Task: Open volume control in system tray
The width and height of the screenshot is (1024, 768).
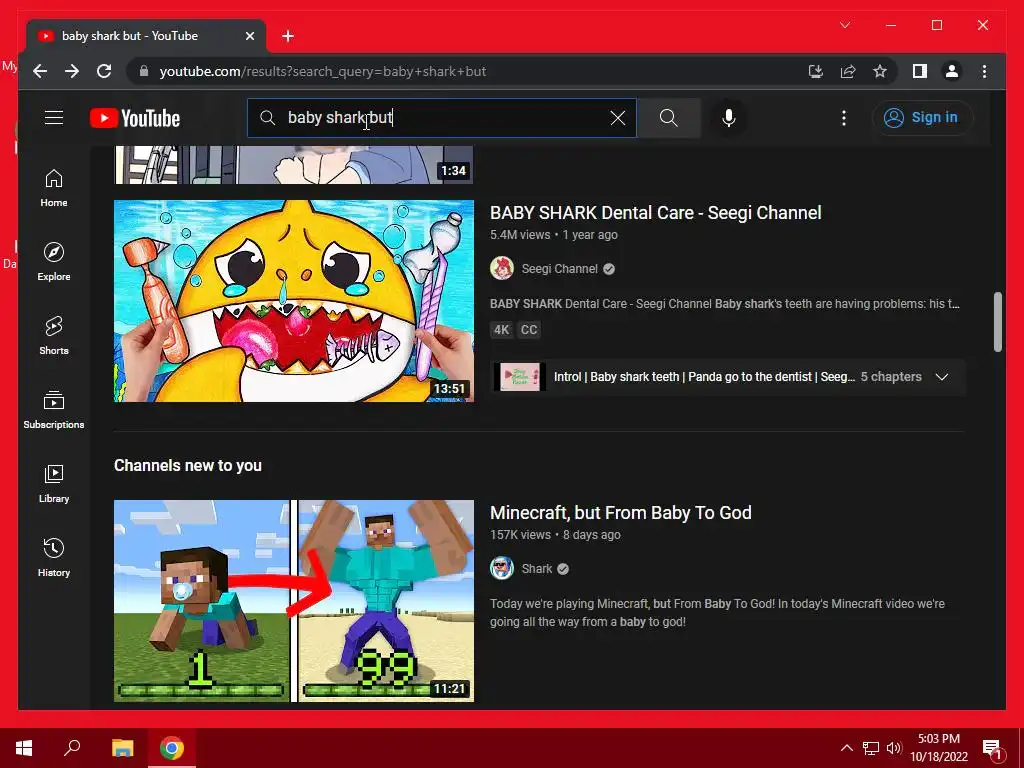Action: point(894,748)
